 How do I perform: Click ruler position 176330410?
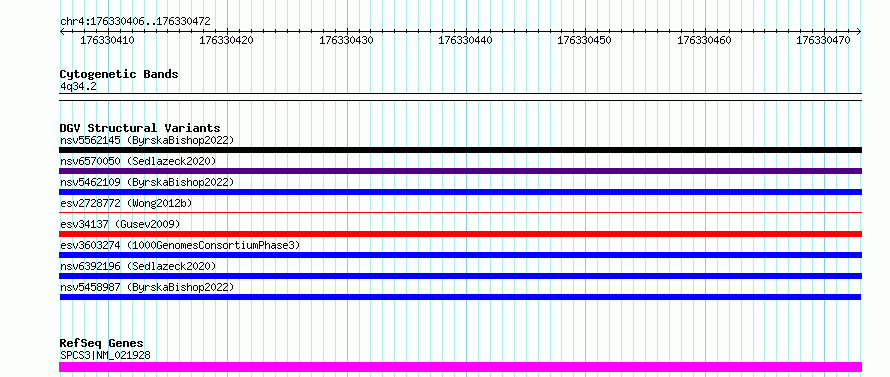(x=107, y=40)
